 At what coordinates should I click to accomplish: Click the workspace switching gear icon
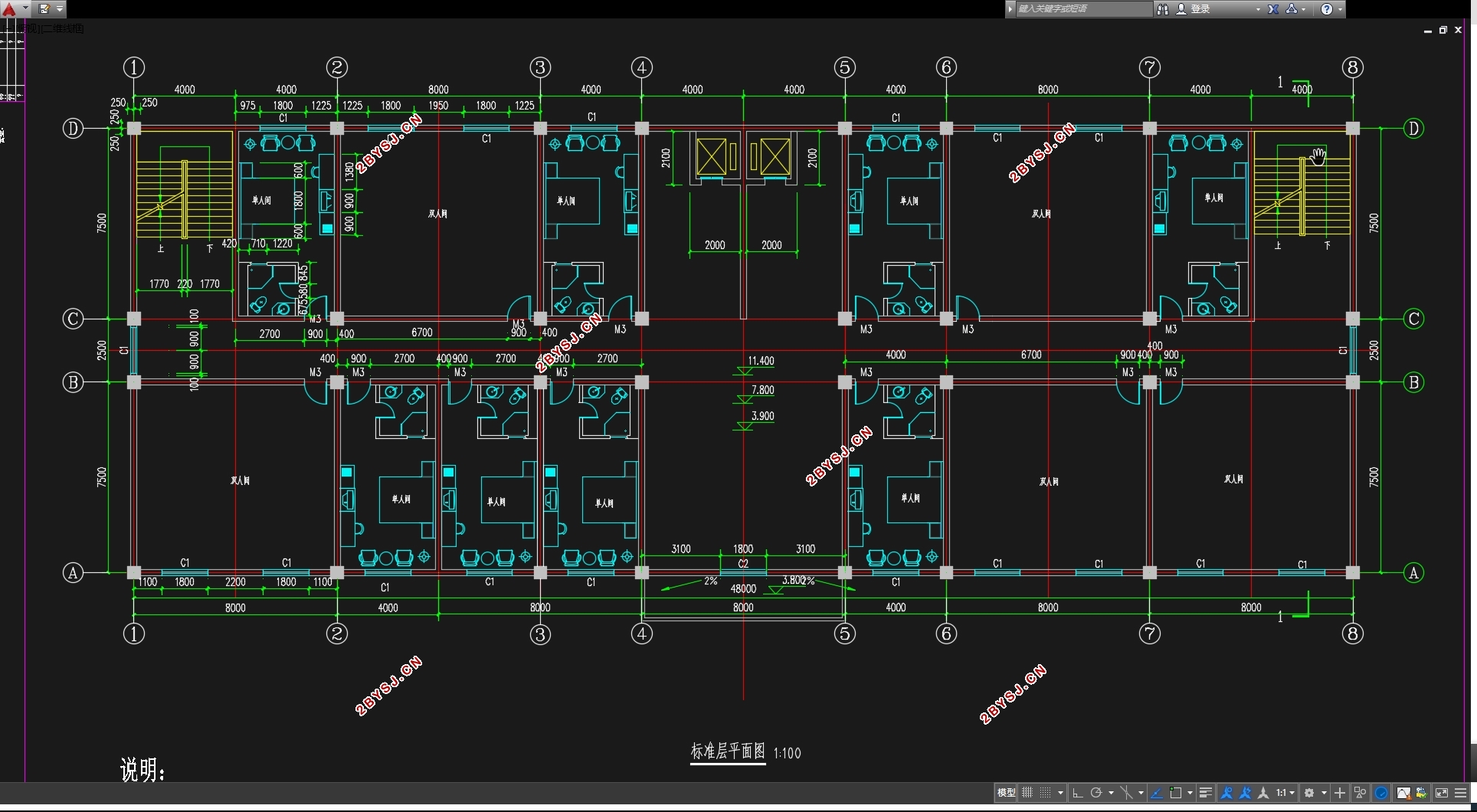pyautogui.click(x=1309, y=793)
